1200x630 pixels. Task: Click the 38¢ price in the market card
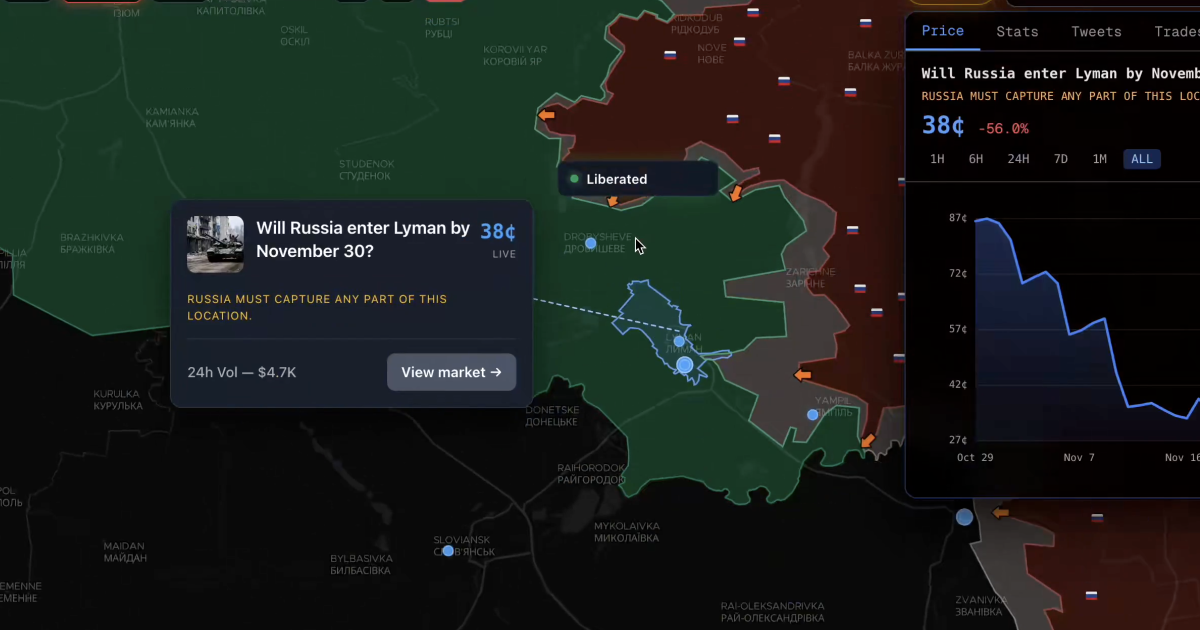click(498, 232)
